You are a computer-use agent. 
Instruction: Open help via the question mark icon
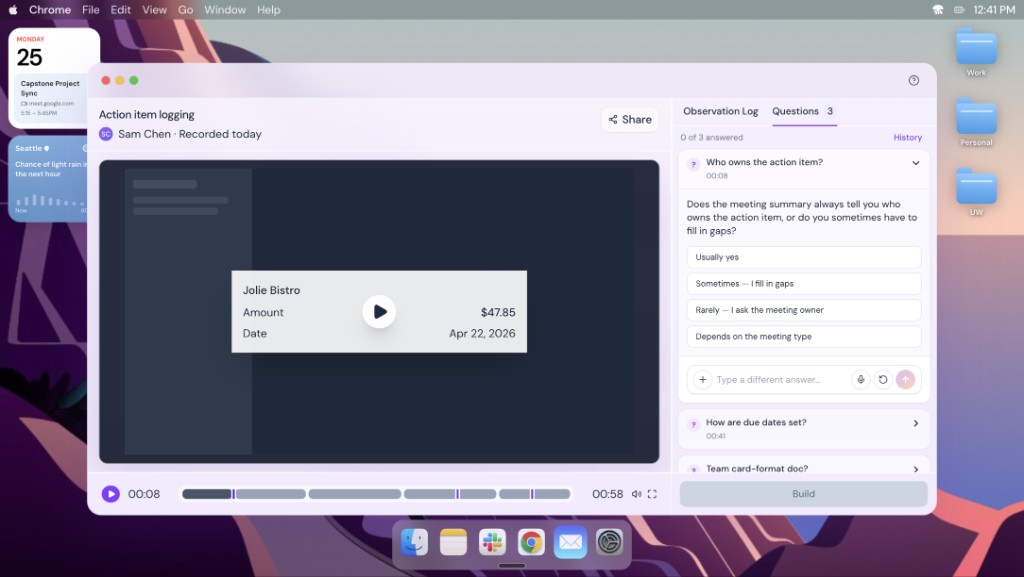click(x=914, y=80)
